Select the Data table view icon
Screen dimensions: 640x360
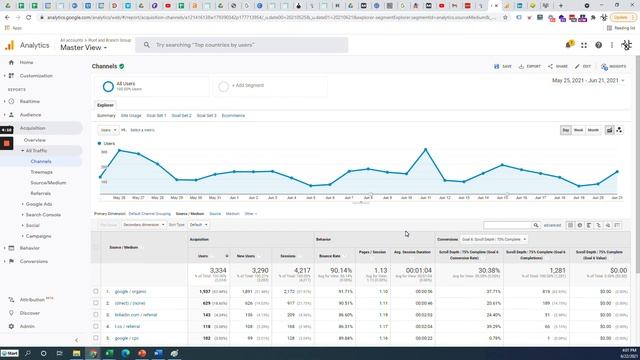click(x=570, y=225)
